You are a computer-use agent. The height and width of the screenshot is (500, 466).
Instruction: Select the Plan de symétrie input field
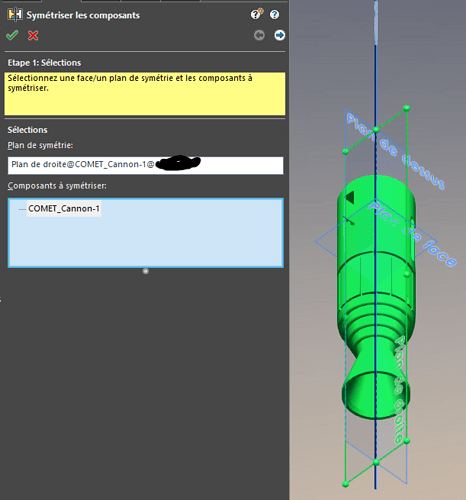coord(145,165)
